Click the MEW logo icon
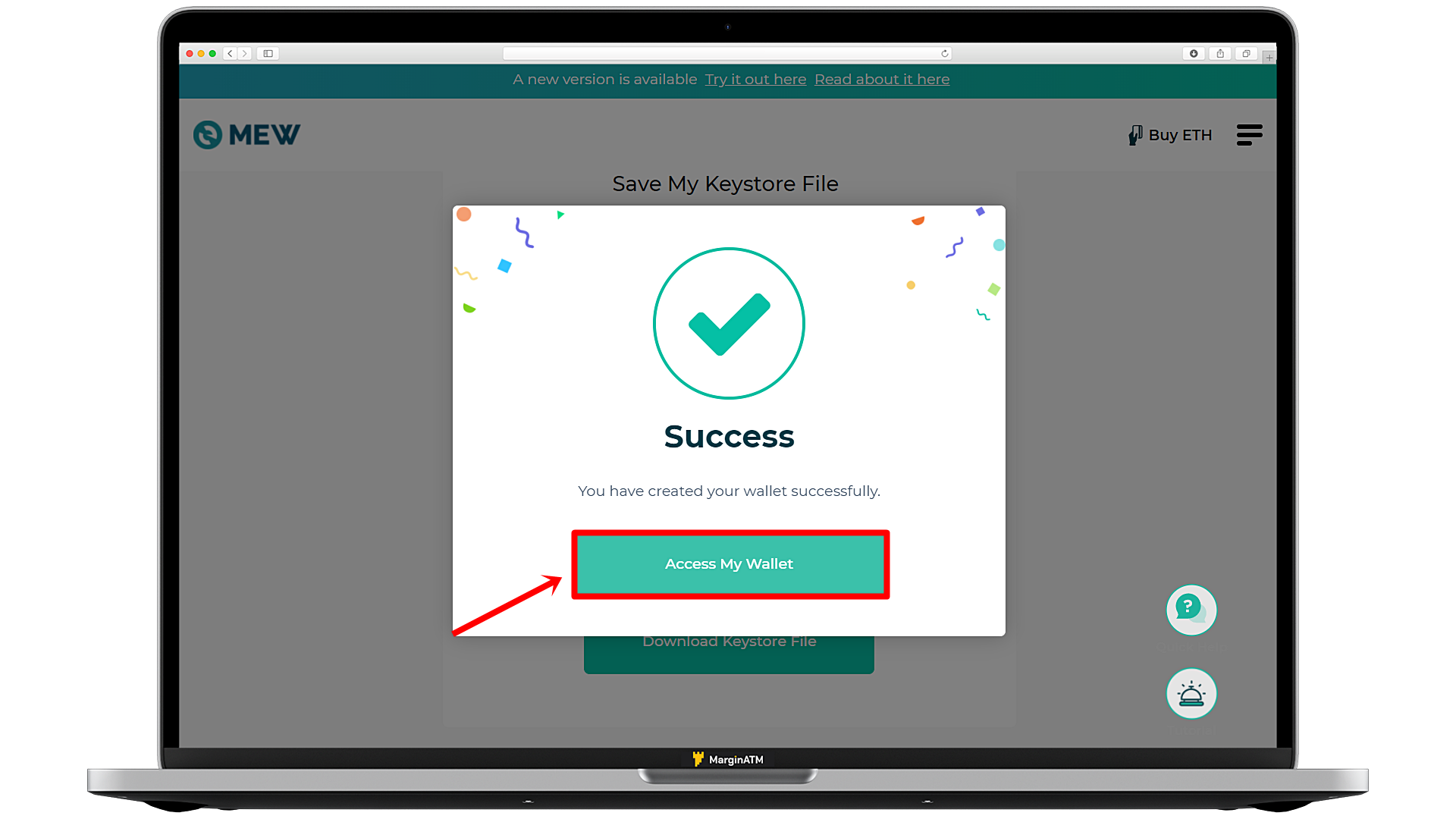Viewport: 1456px width, 819px height. [x=205, y=134]
